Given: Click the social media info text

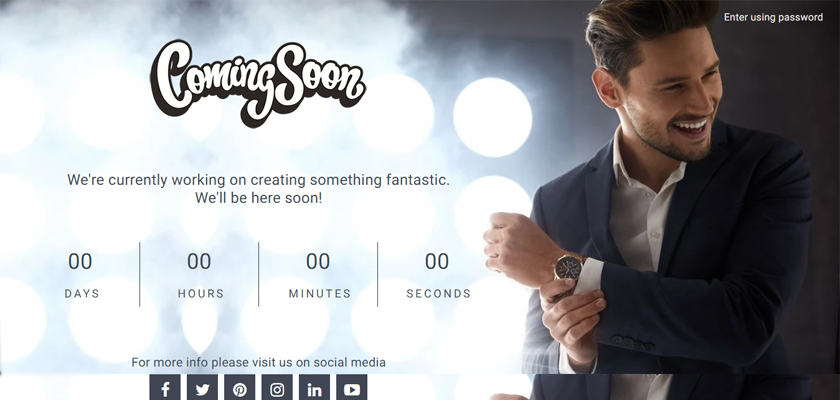Looking at the screenshot, I should 258,363.
